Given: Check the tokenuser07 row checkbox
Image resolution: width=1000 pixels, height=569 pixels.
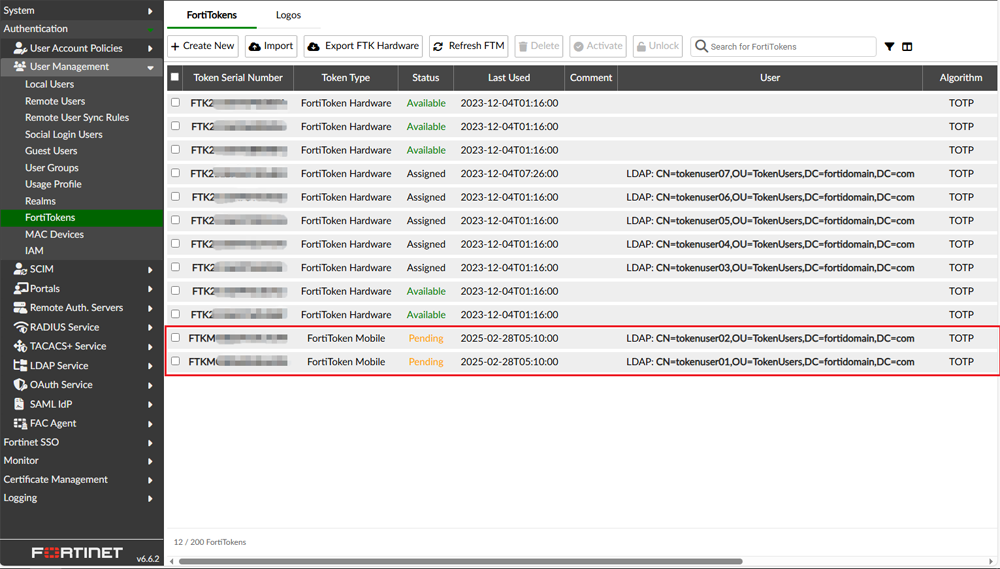Looking at the screenshot, I should [176, 173].
